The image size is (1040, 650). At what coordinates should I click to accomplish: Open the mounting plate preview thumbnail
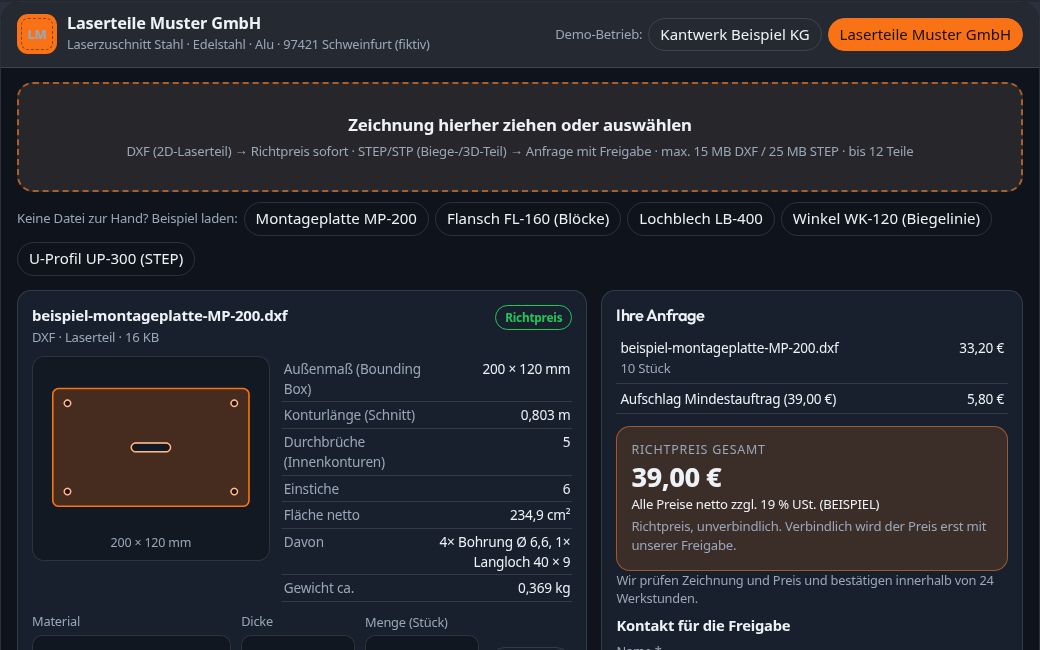coord(151,458)
